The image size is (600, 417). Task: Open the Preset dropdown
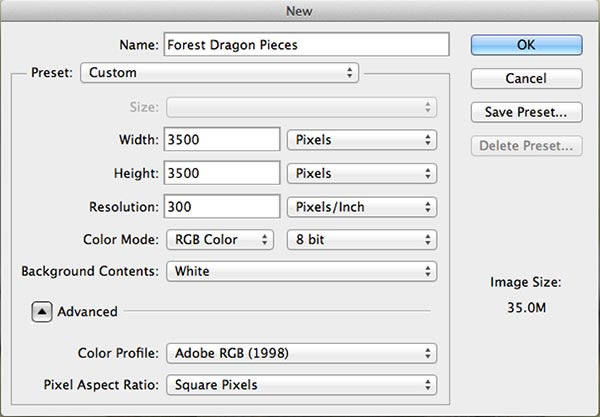point(219,72)
